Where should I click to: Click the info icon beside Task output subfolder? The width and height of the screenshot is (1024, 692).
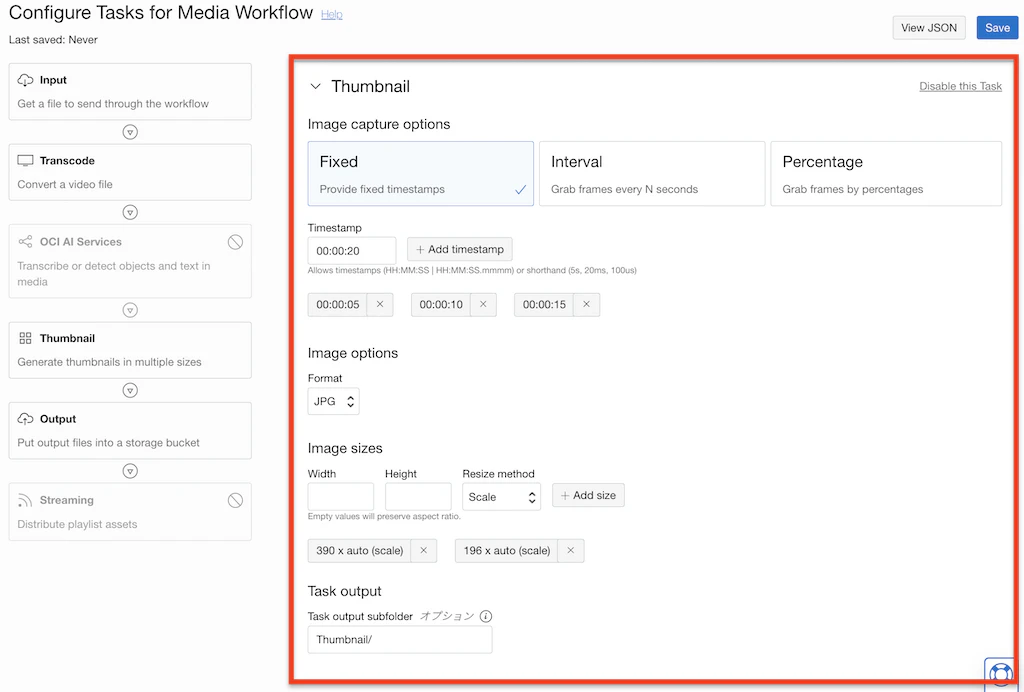pyautogui.click(x=486, y=616)
